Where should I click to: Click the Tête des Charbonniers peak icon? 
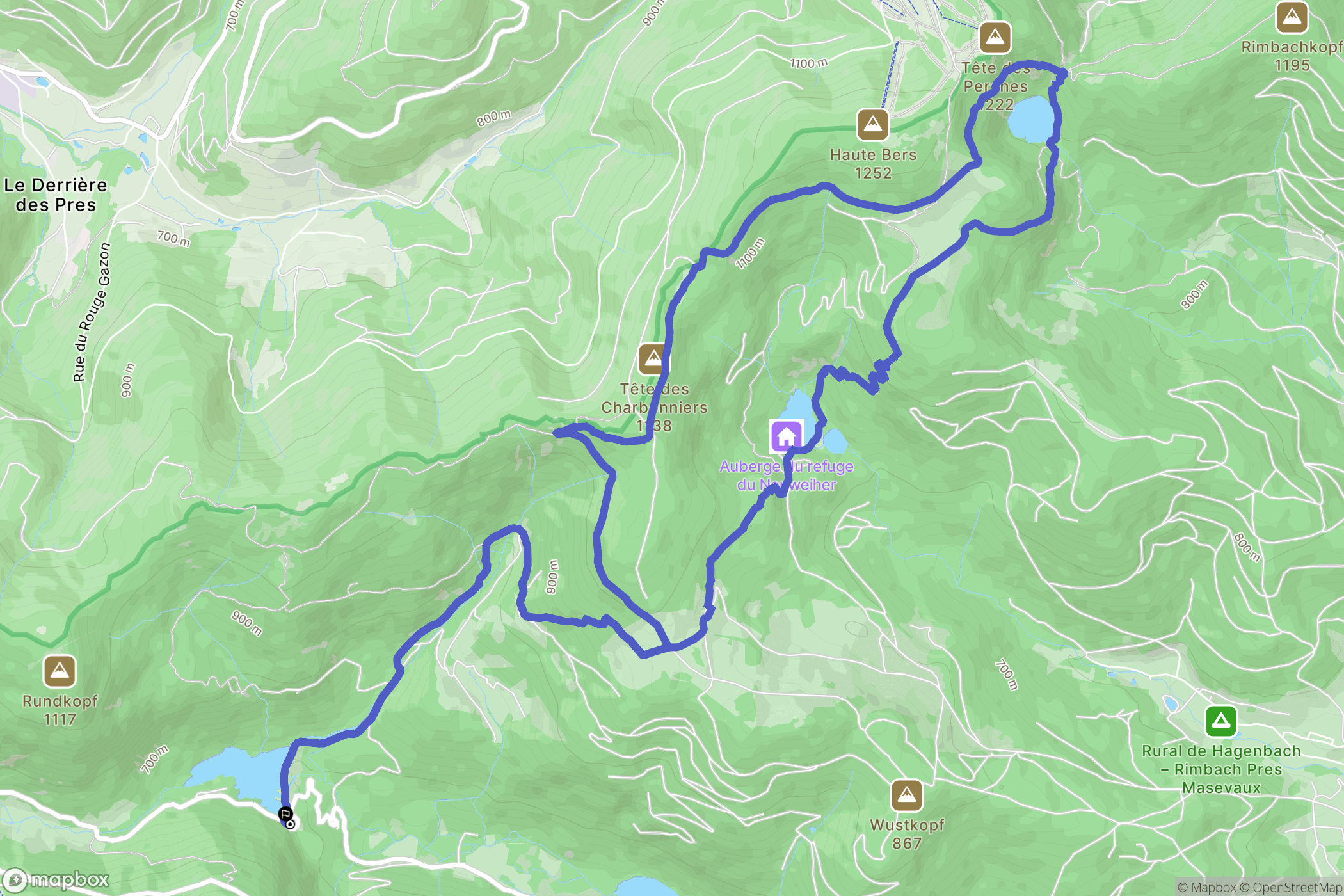click(x=653, y=359)
